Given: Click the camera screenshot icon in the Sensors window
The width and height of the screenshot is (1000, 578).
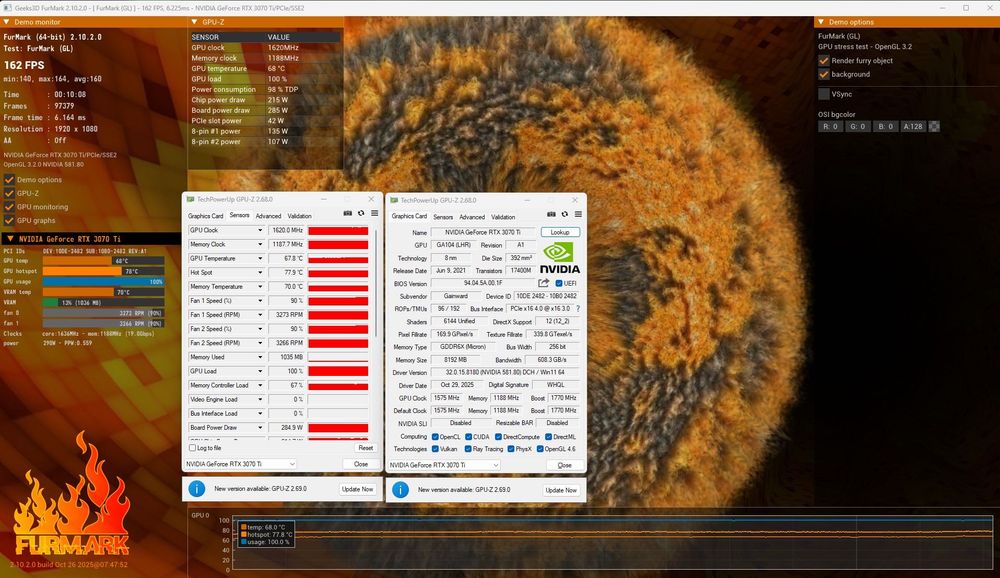Looking at the screenshot, I should click(348, 213).
